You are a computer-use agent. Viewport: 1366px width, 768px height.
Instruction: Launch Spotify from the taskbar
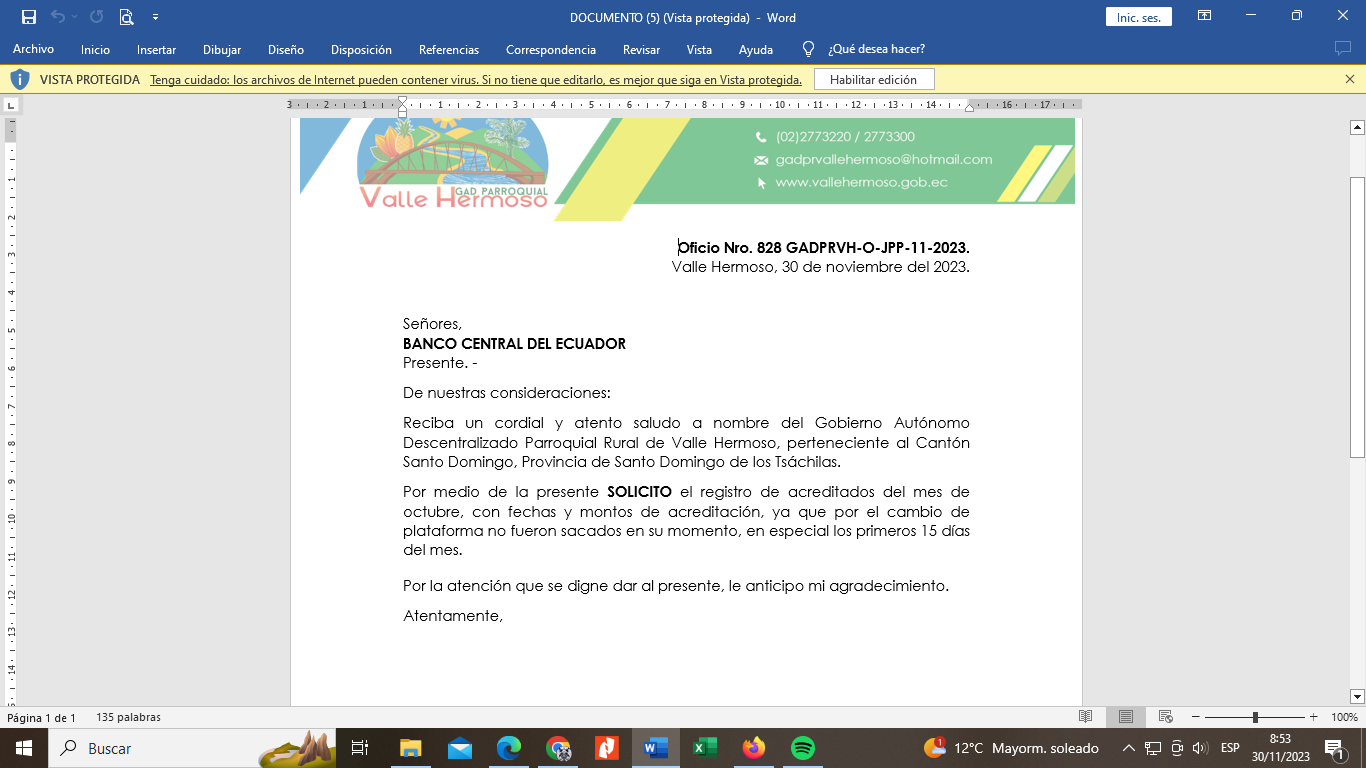point(802,748)
